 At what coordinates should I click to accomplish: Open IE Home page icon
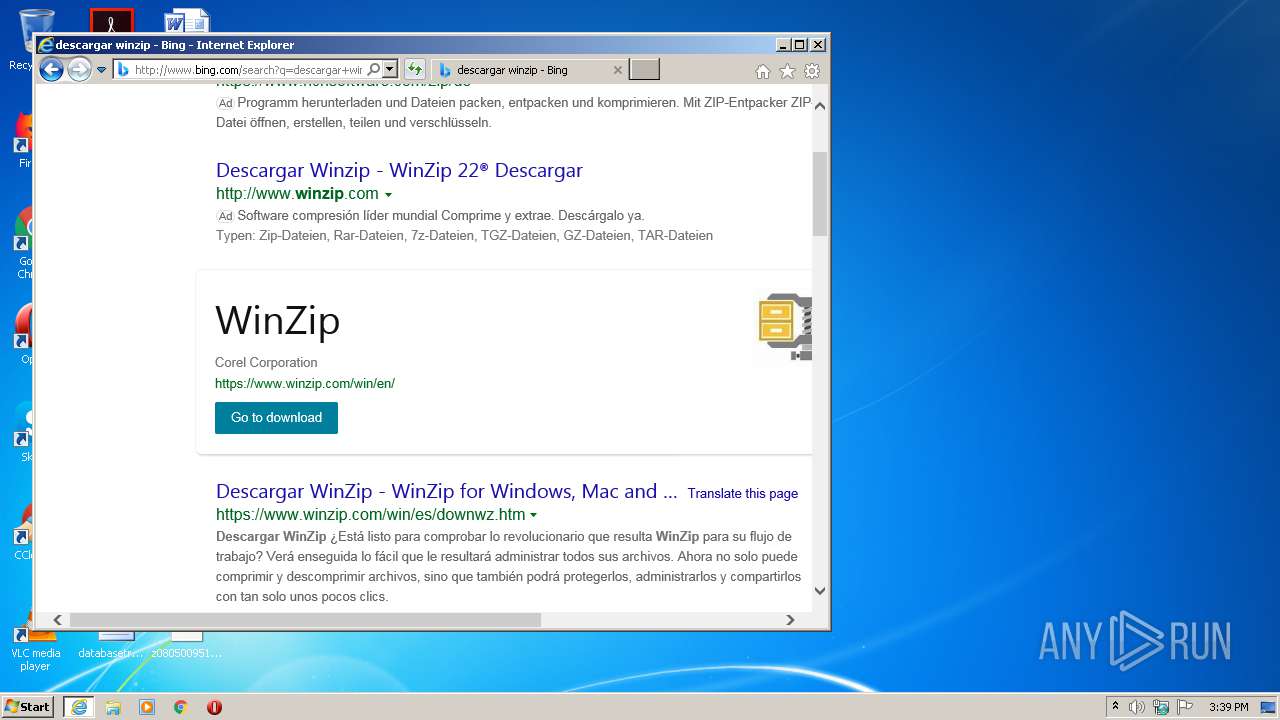763,71
